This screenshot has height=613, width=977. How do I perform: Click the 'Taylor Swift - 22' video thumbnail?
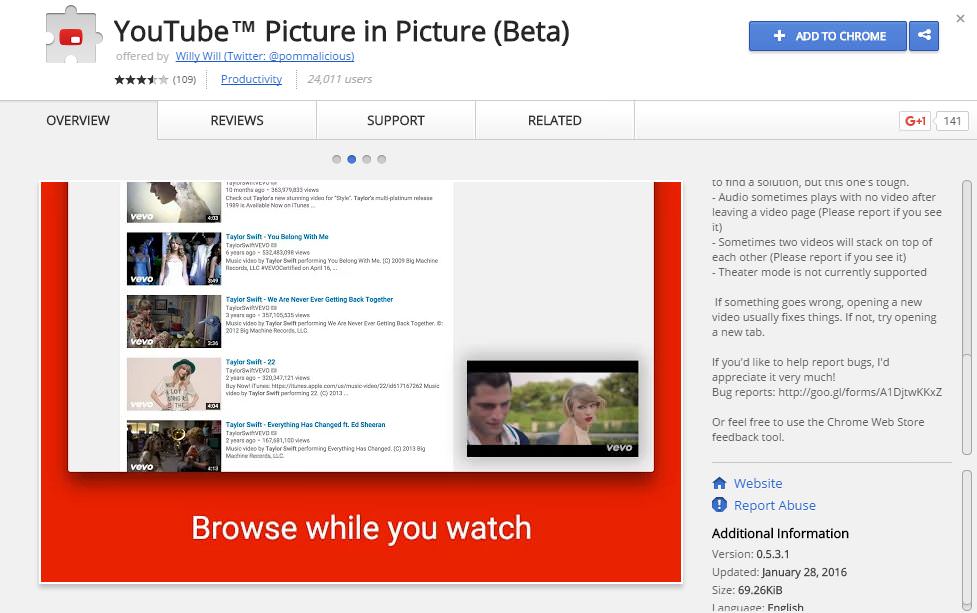click(174, 384)
